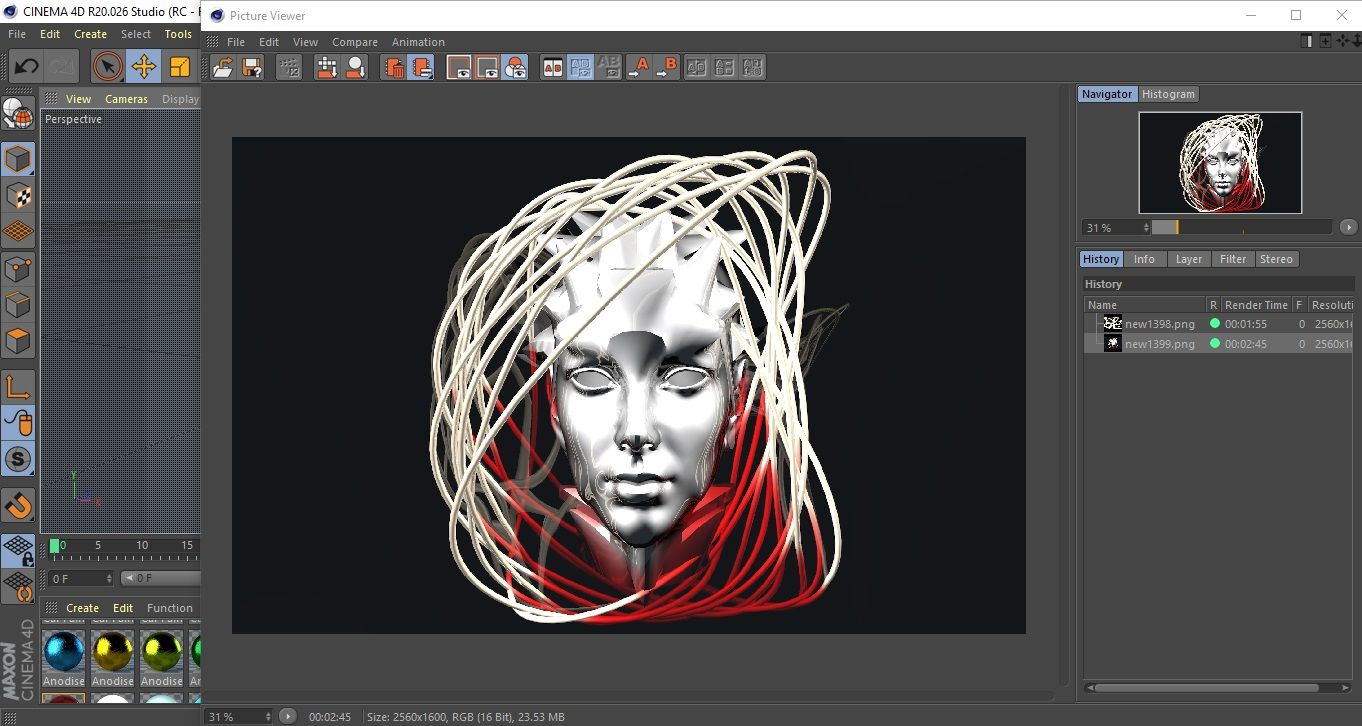Click the Snap magnet icon
Viewport: 1362px width, 726px height.
pos(18,505)
